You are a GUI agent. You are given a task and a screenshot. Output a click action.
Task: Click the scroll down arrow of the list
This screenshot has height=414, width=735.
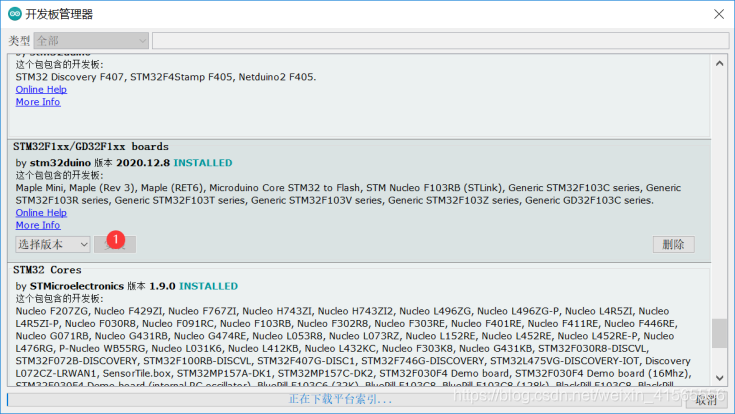coord(720,378)
